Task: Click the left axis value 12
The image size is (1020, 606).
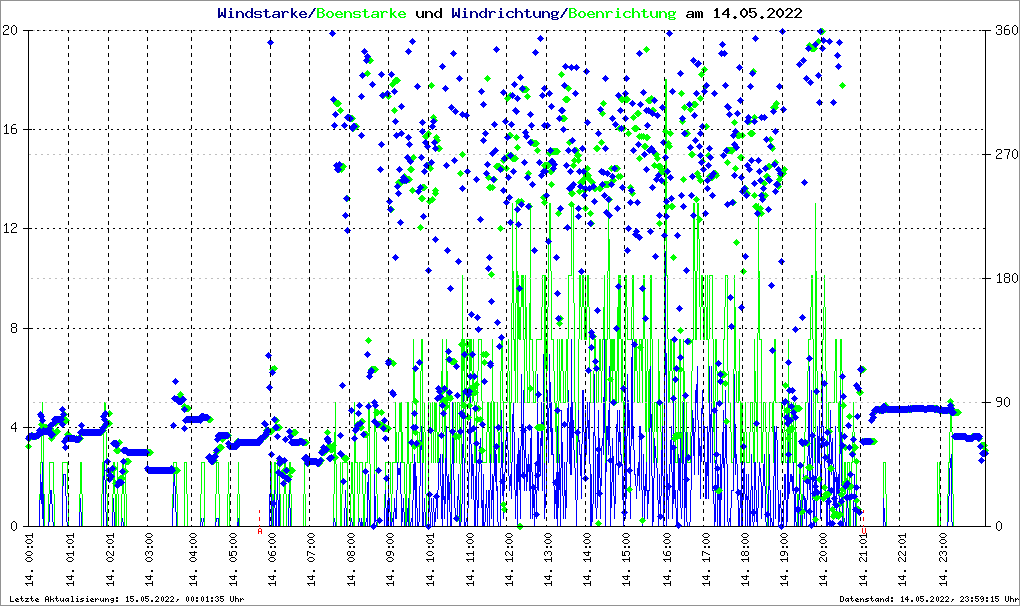Action: [x=12, y=229]
